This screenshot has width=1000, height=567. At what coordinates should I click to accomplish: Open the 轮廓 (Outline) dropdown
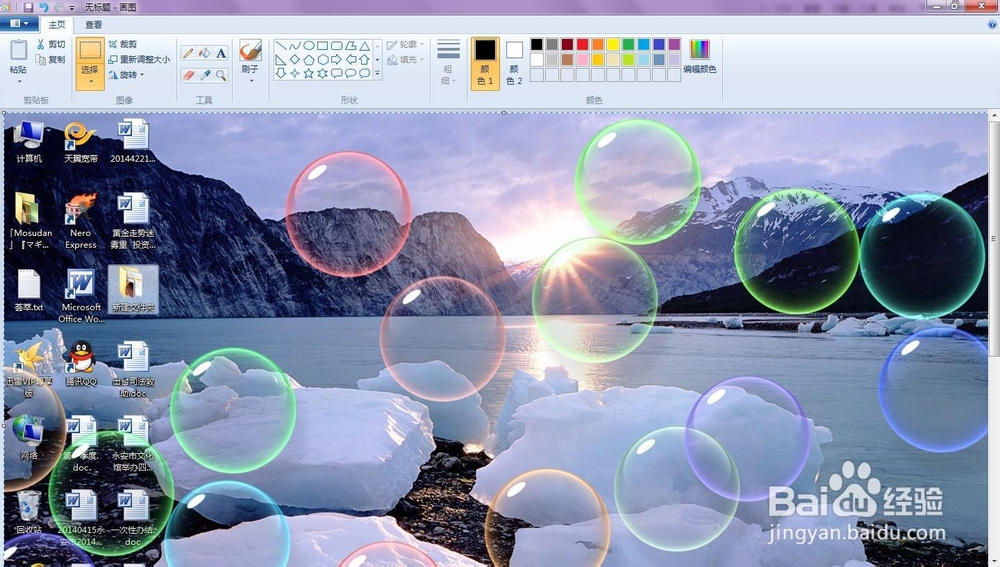(406, 45)
